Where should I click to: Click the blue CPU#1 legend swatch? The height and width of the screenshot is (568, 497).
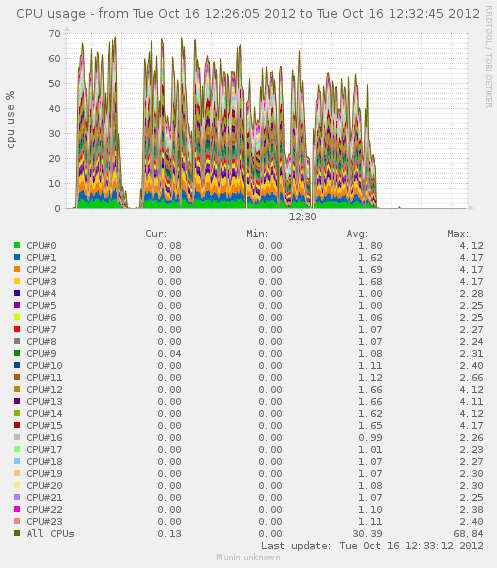(17, 257)
